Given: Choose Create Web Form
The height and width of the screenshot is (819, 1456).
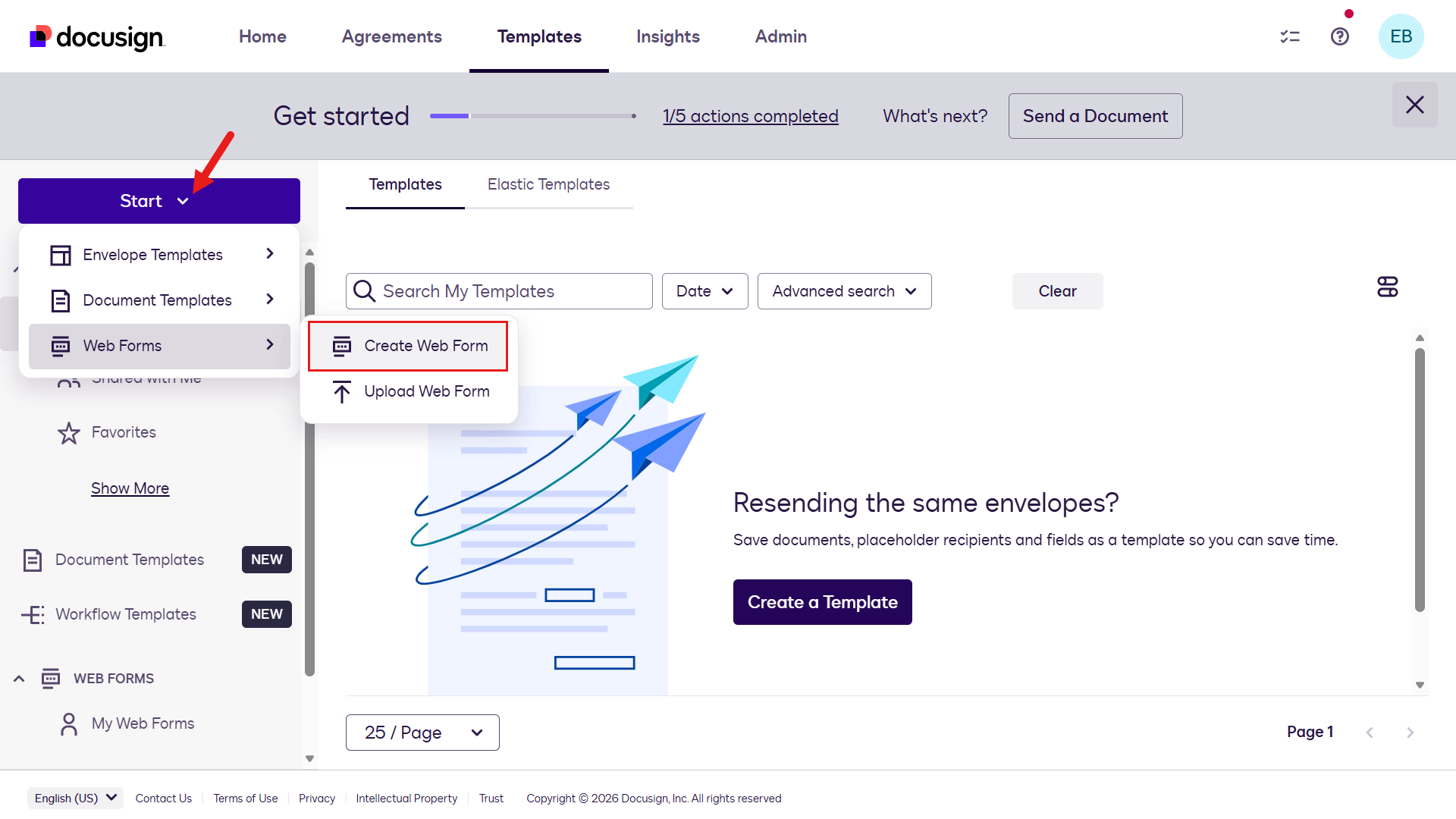Looking at the screenshot, I should tap(408, 346).
